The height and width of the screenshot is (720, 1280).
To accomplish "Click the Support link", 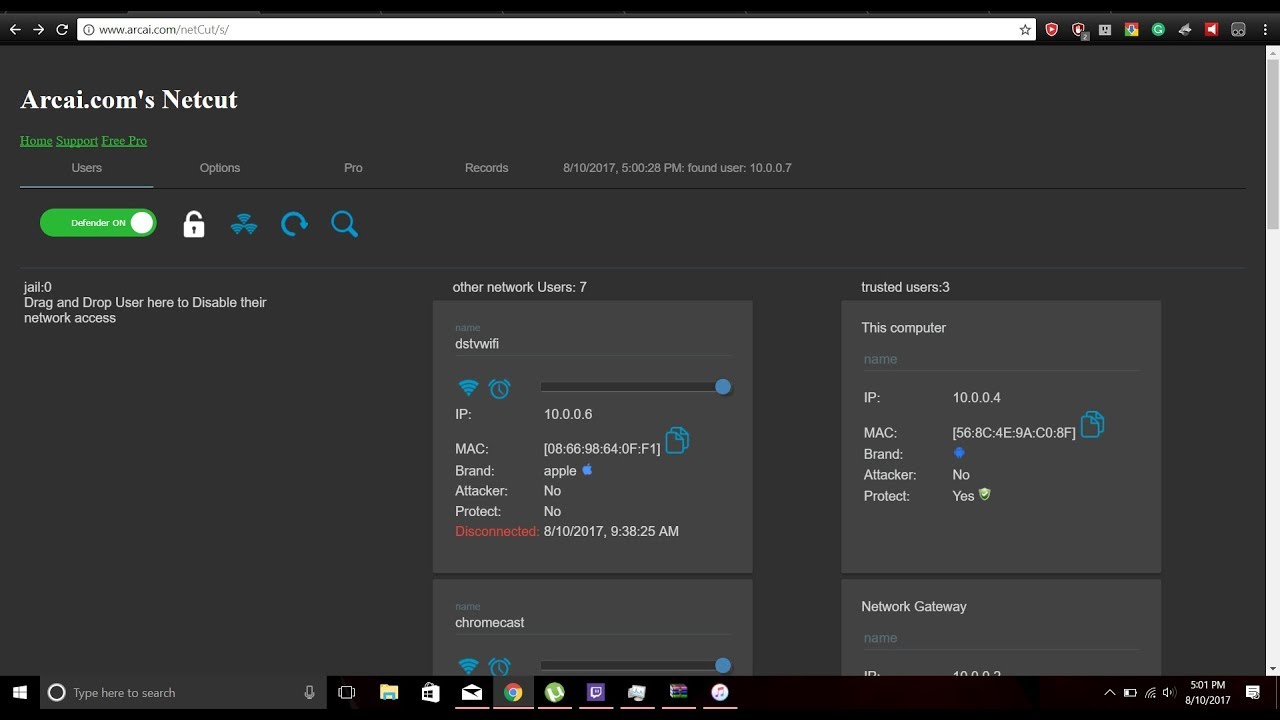I will pyautogui.click(x=77, y=141).
